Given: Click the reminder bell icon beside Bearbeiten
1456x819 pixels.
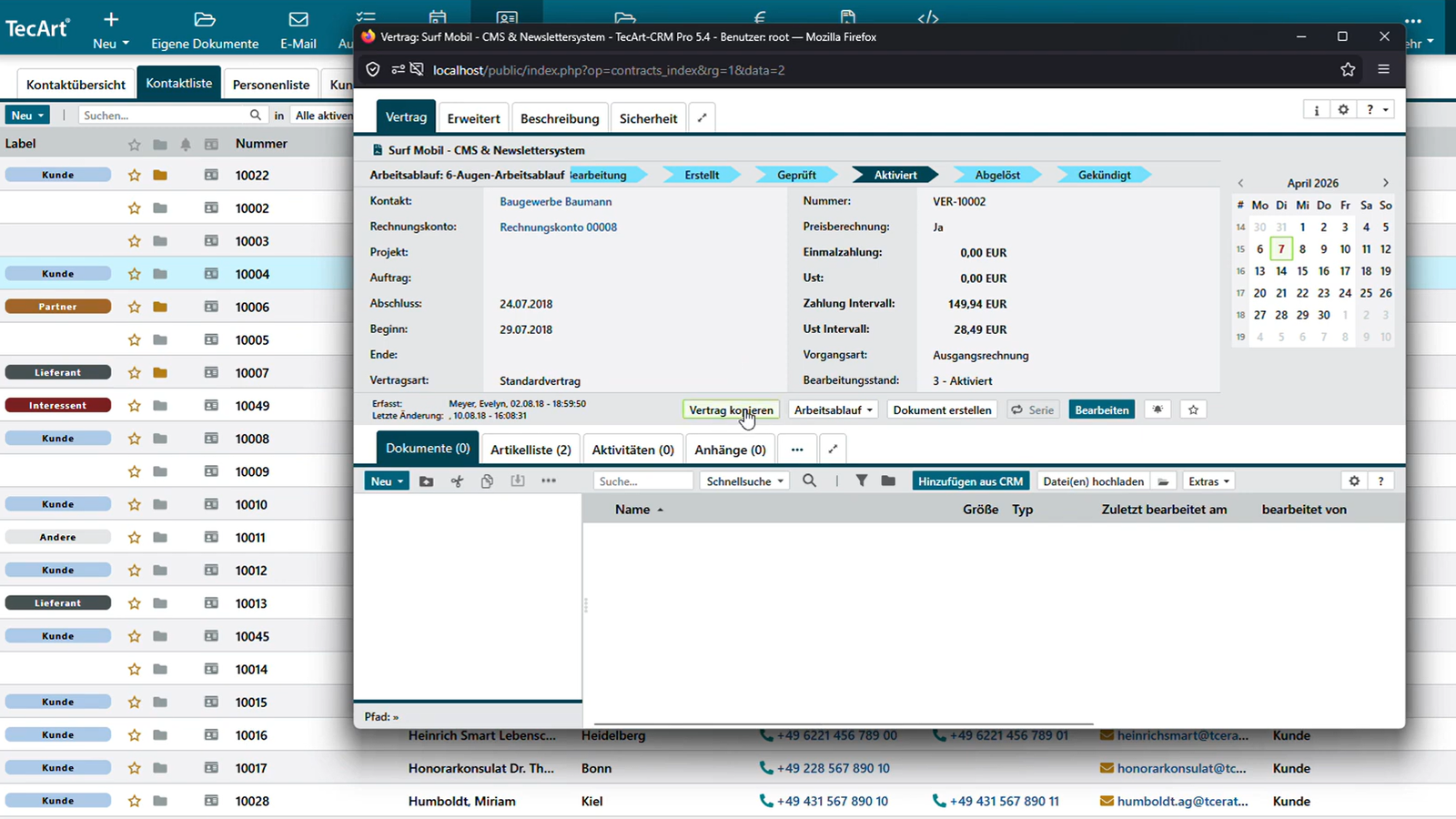Looking at the screenshot, I should 1158,409.
